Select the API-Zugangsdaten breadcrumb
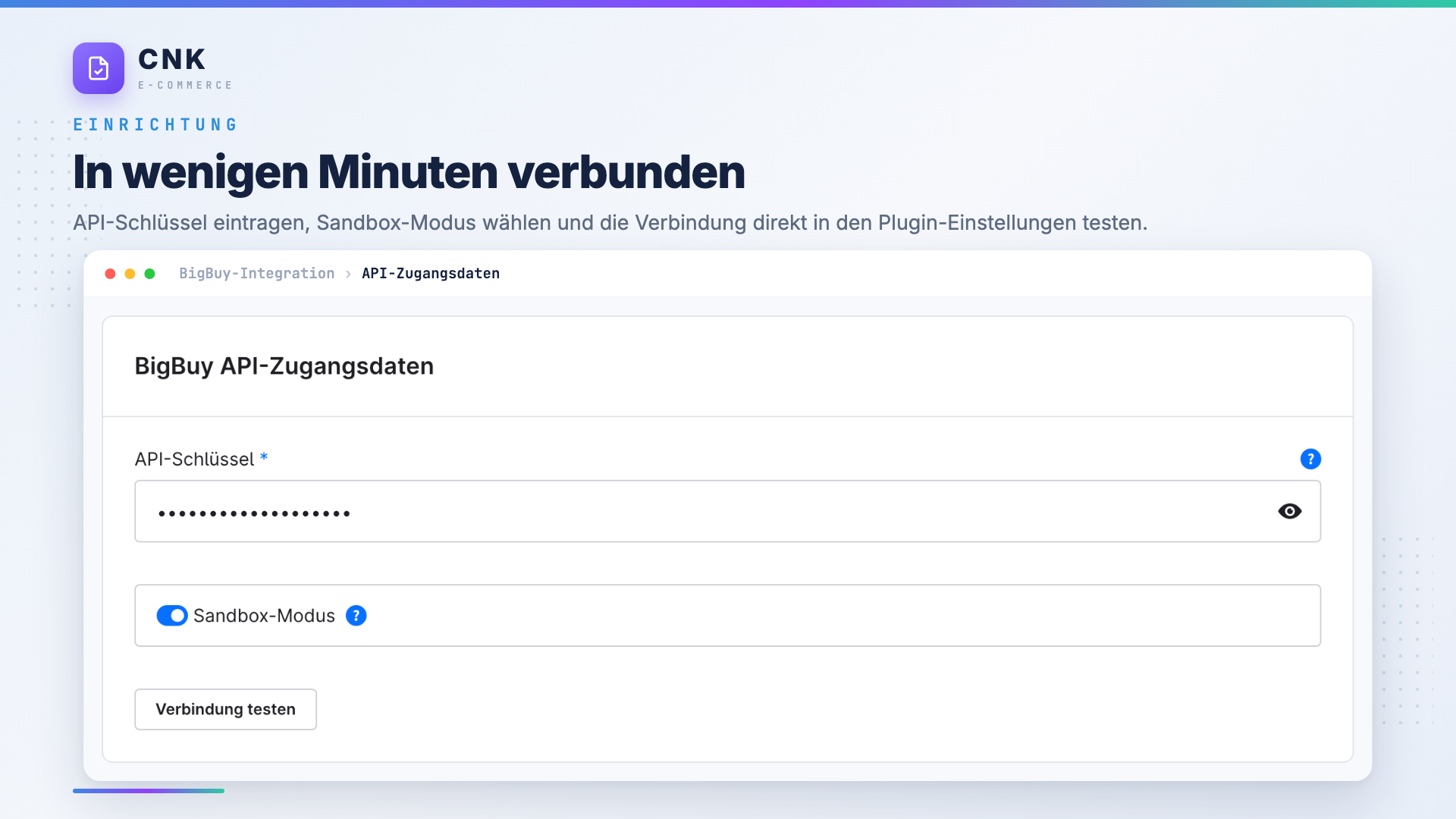The height and width of the screenshot is (819, 1456). 431,273
